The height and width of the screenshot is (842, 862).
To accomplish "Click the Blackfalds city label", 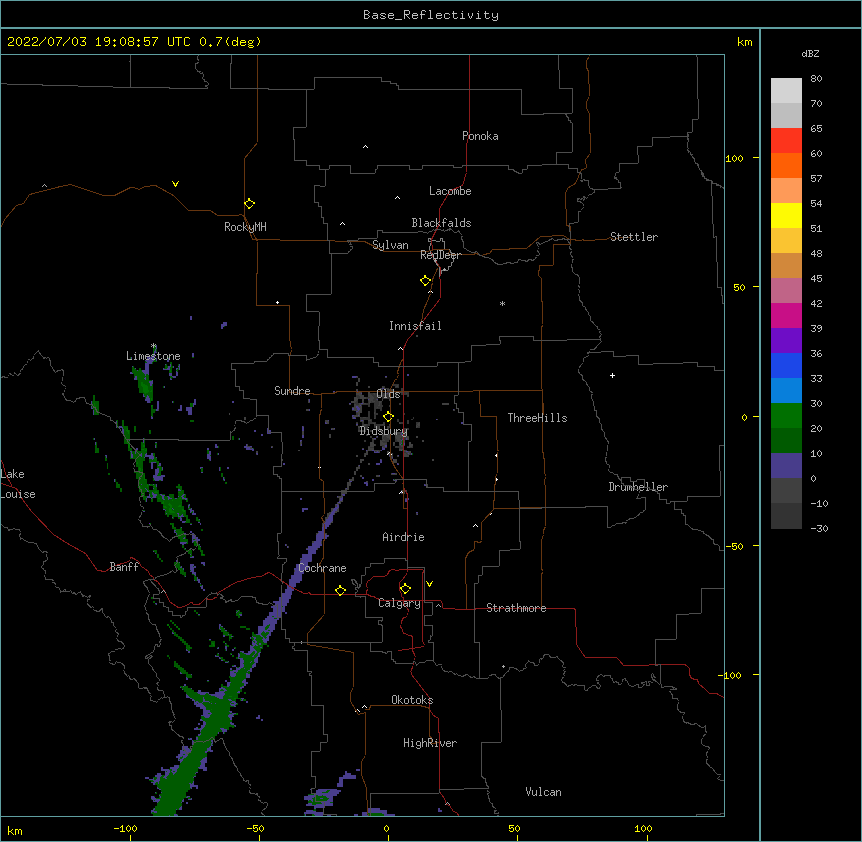I will 441,223.
